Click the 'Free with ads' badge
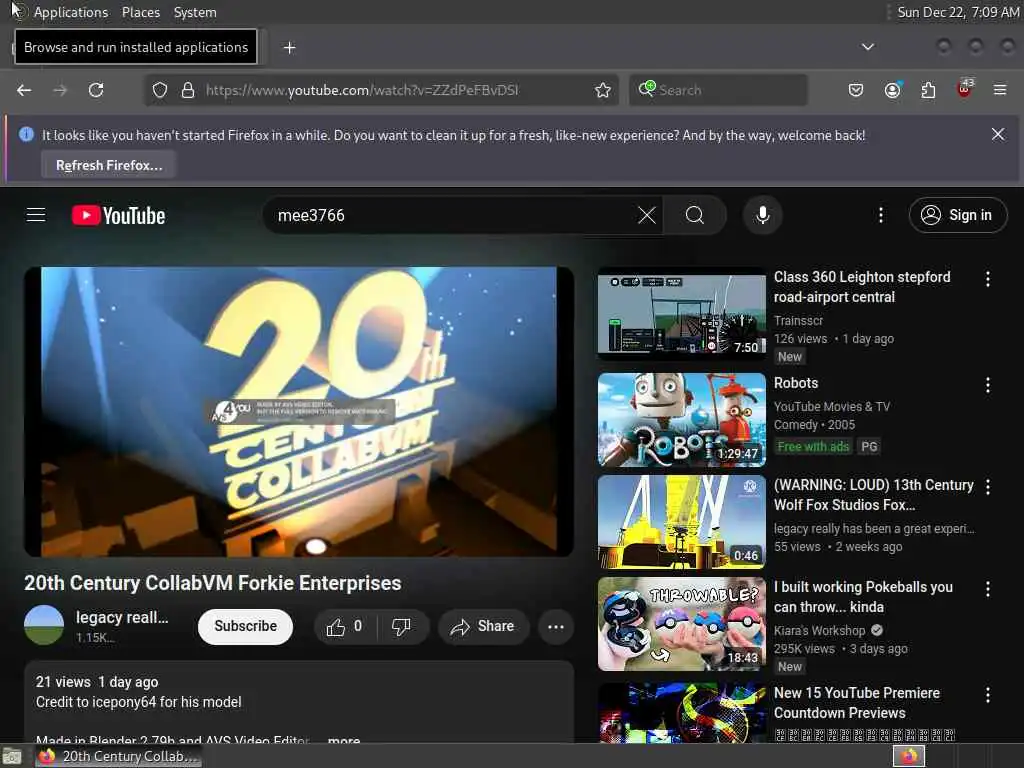1024x768 pixels. click(813, 447)
